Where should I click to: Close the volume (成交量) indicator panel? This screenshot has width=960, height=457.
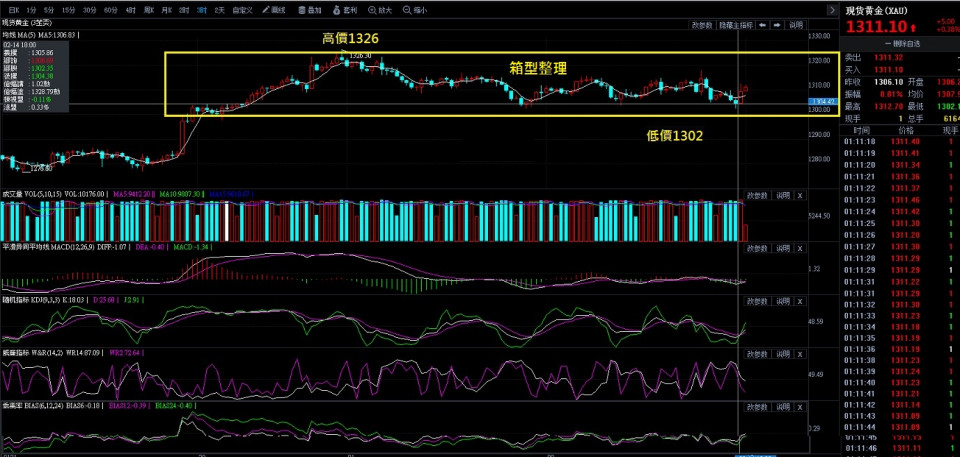[799, 196]
